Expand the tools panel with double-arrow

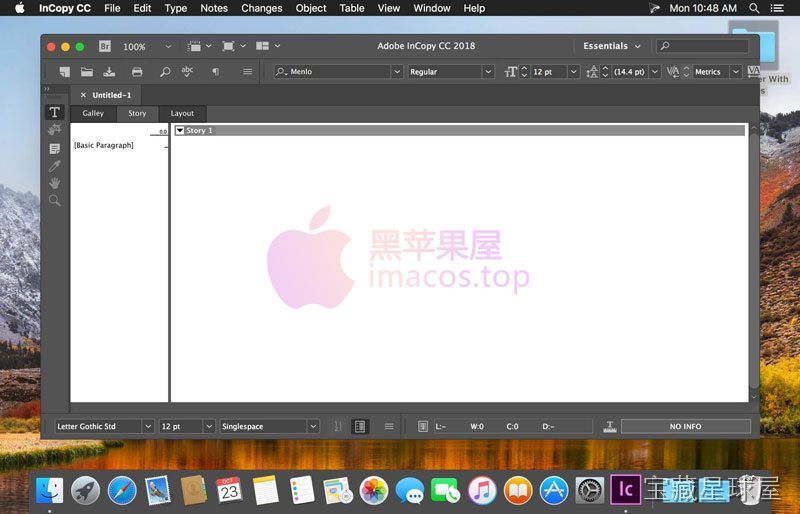click(46, 89)
